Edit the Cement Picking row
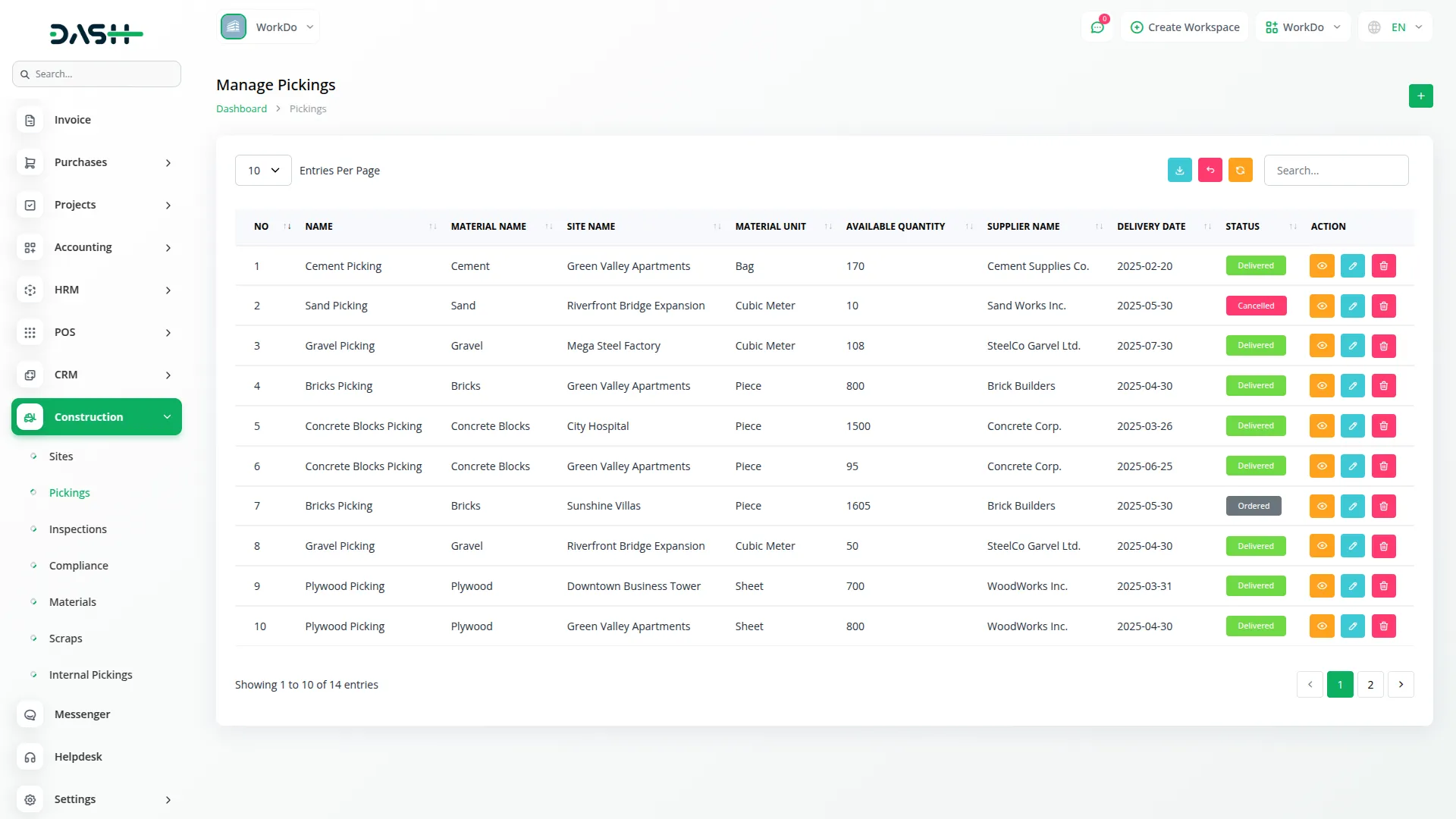Screen dimensions: 1456x819 click(x=1352, y=266)
